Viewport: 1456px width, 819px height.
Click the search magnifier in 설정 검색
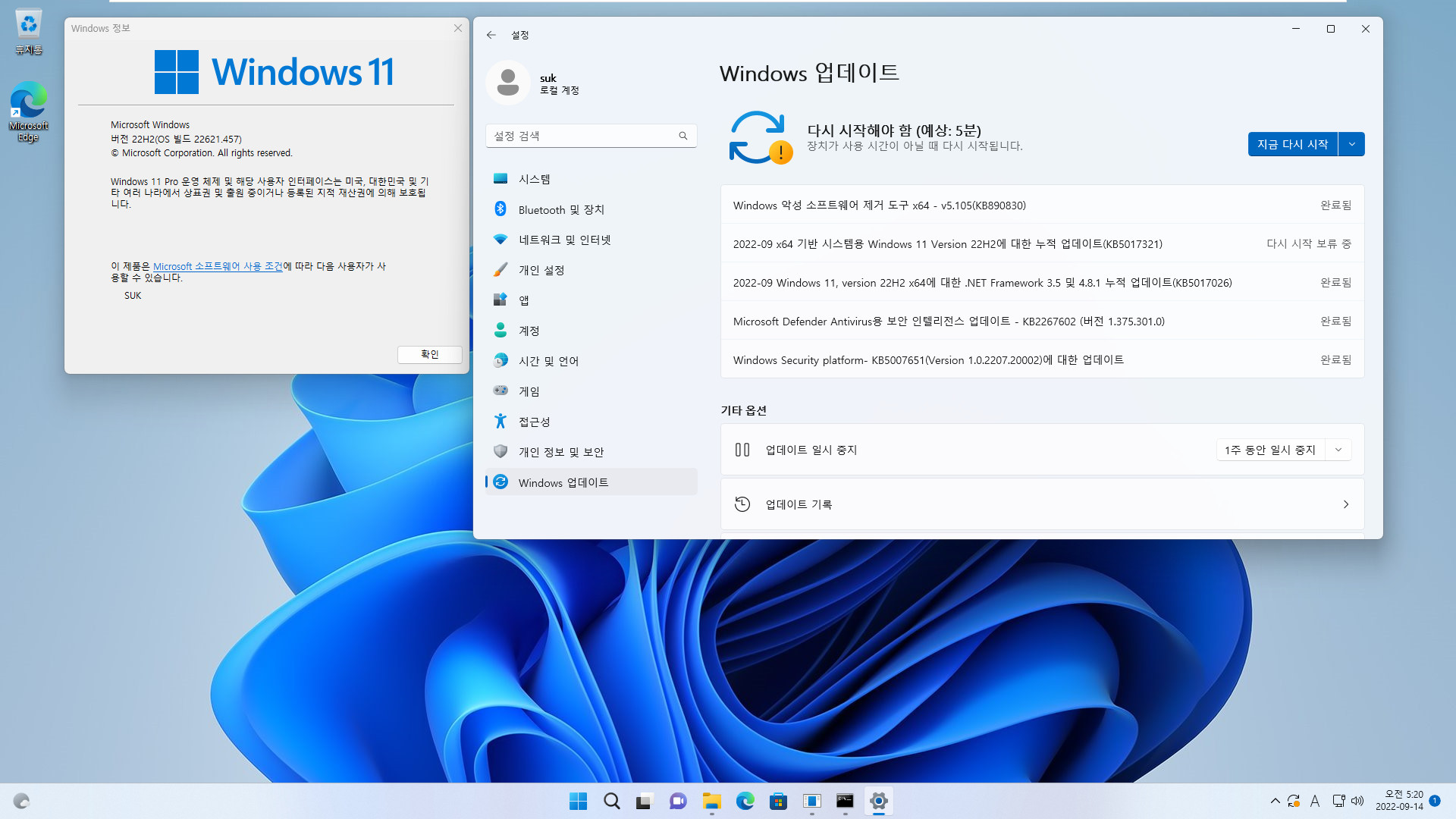point(683,136)
